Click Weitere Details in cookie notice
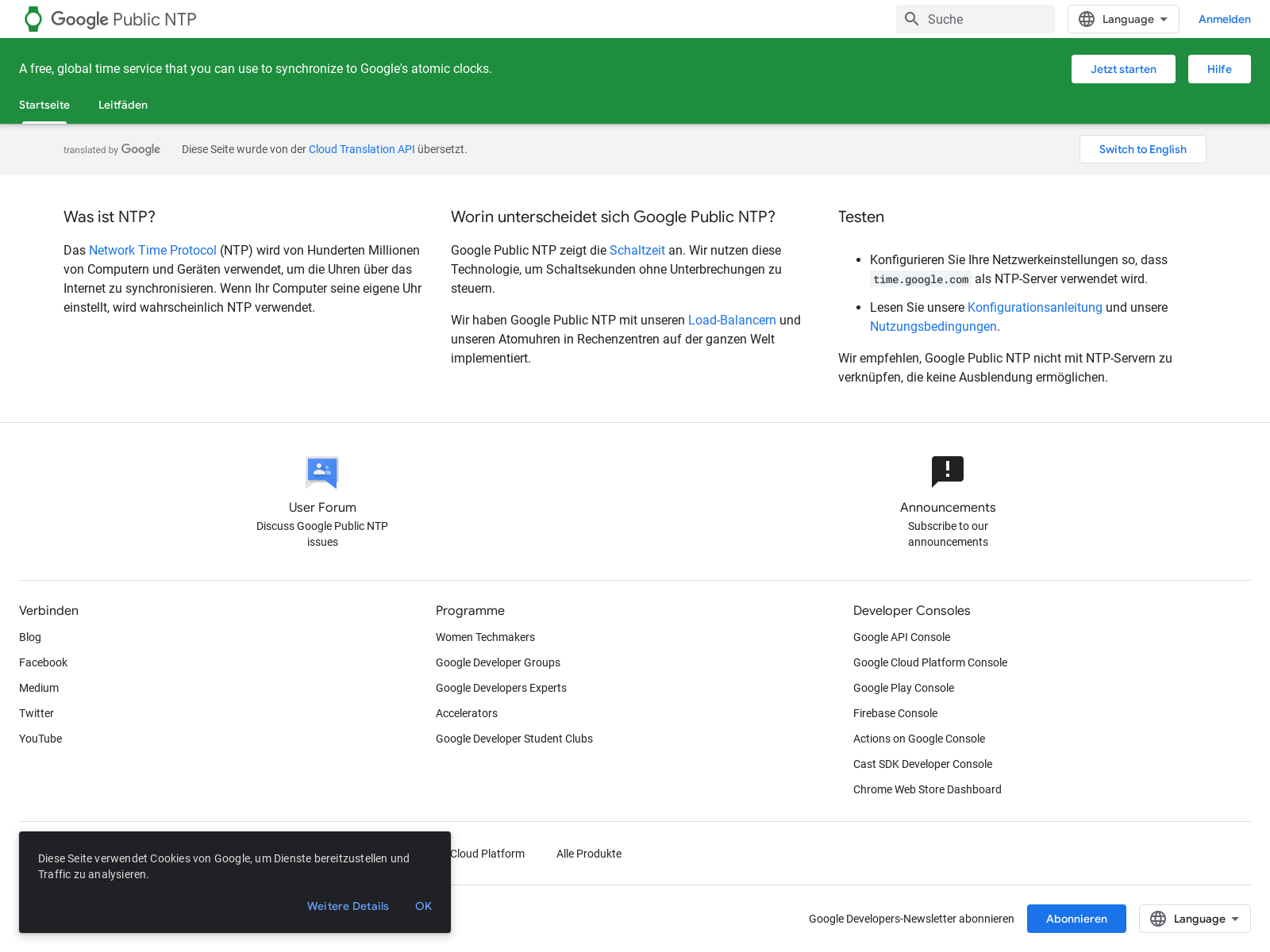1270x952 pixels. coord(348,906)
